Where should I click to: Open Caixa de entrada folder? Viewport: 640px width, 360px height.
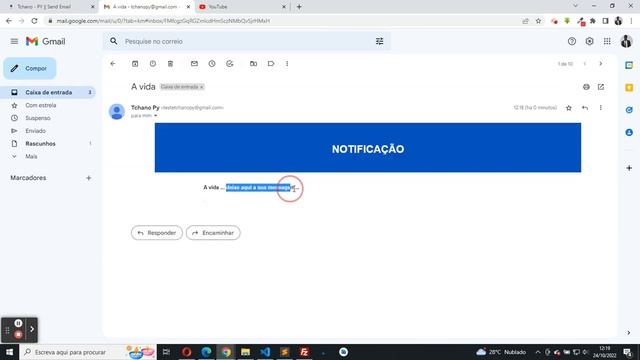(x=48, y=92)
